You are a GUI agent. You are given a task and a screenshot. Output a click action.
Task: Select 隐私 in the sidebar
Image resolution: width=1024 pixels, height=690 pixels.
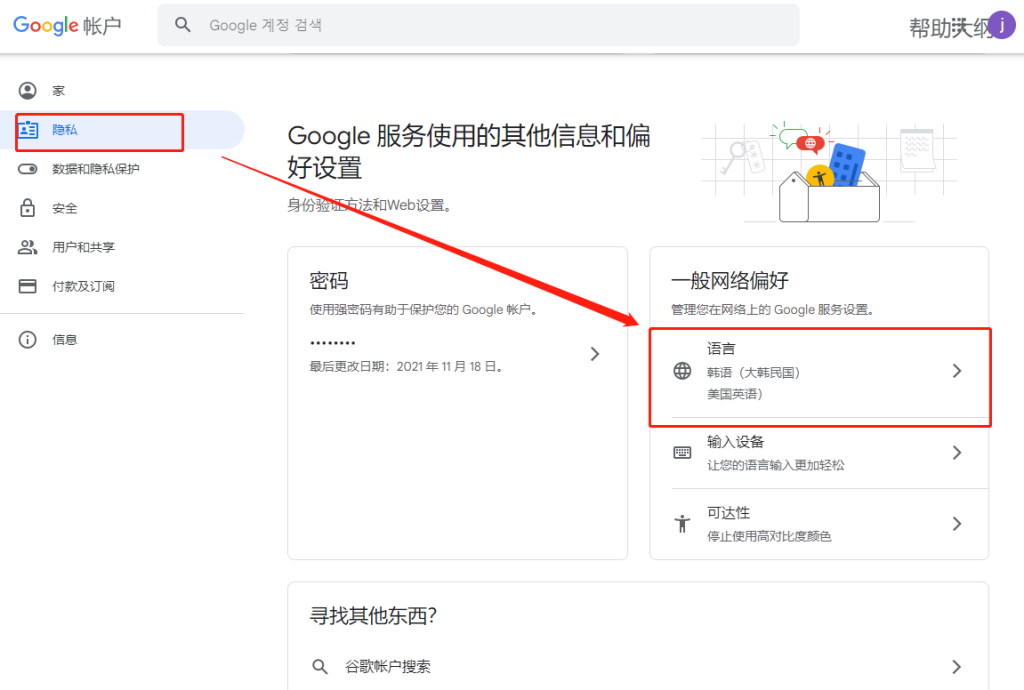pyautogui.click(x=122, y=130)
